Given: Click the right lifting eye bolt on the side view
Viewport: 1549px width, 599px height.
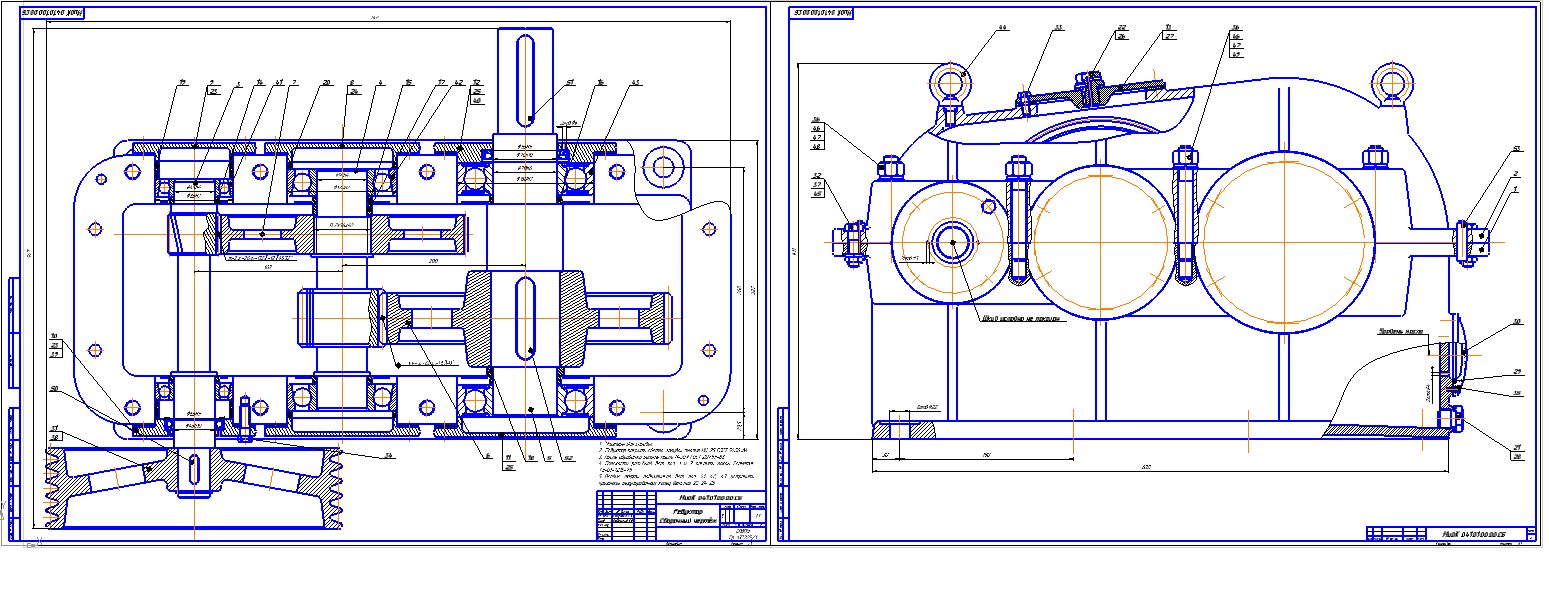Looking at the screenshot, I should coord(1390,83).
